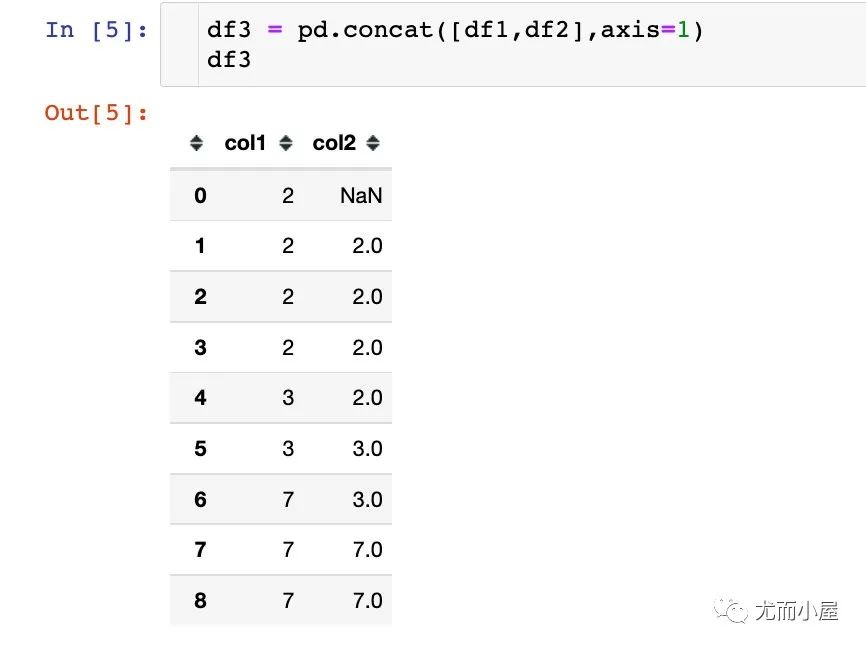Screen dimensions: 866x648
Task: Click col2 value 3.0 in row 5
Action: click(367, 449)
